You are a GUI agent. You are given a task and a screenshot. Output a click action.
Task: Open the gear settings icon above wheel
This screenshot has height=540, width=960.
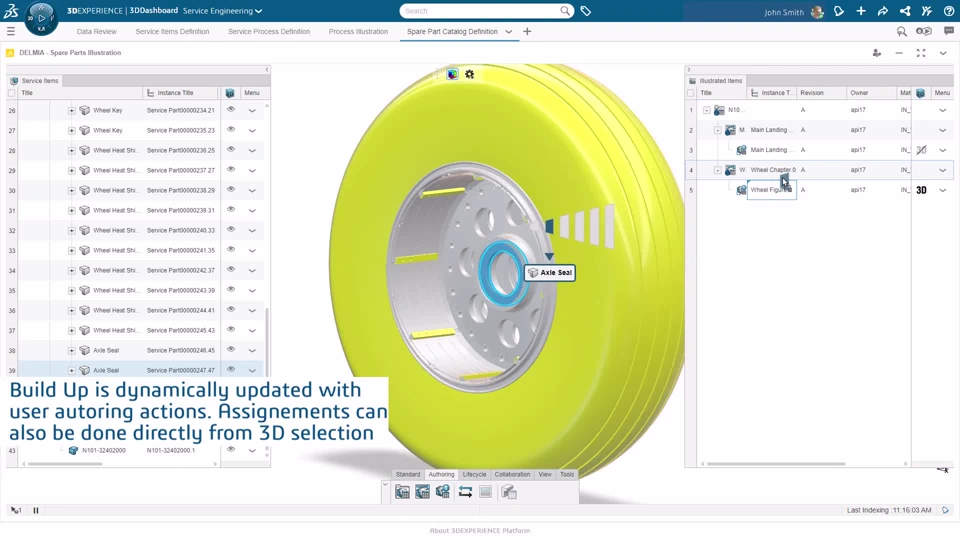(x=470, y=74)
